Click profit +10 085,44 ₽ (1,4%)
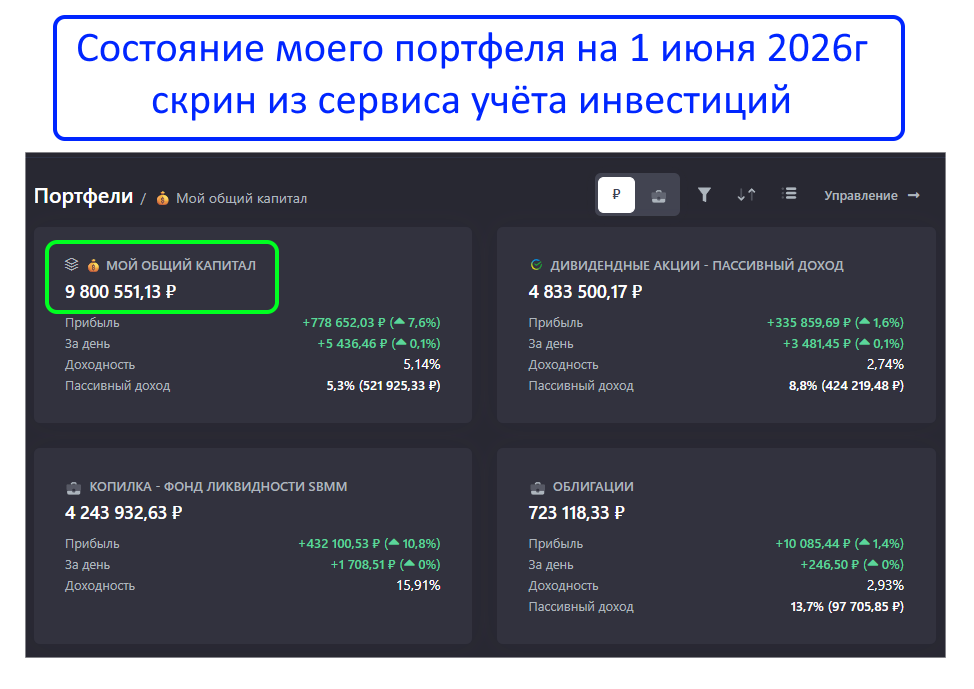 point(839,544)
